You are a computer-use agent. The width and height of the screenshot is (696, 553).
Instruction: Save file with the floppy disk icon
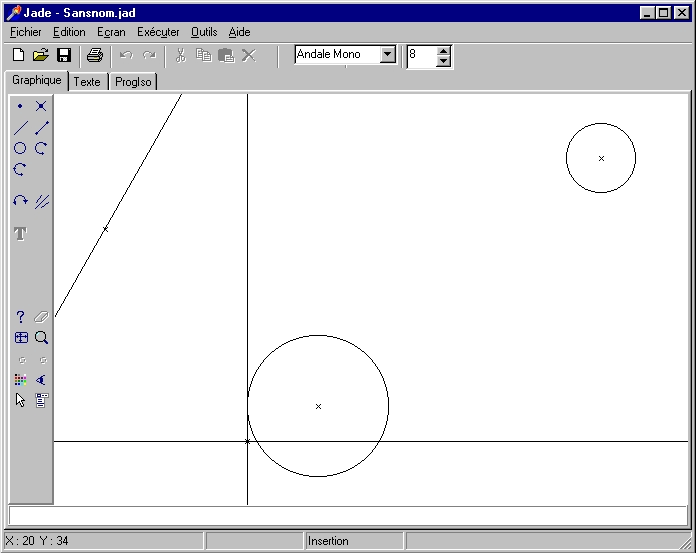tap(63, 55)
